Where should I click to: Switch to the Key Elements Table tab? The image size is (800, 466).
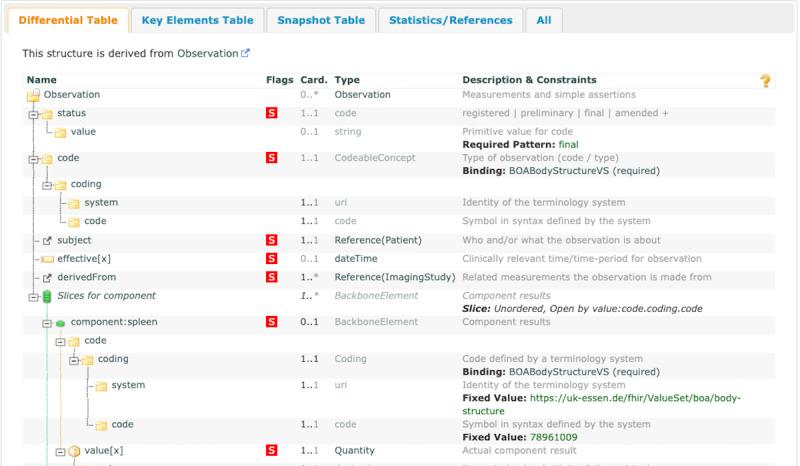tap(196, 20)
